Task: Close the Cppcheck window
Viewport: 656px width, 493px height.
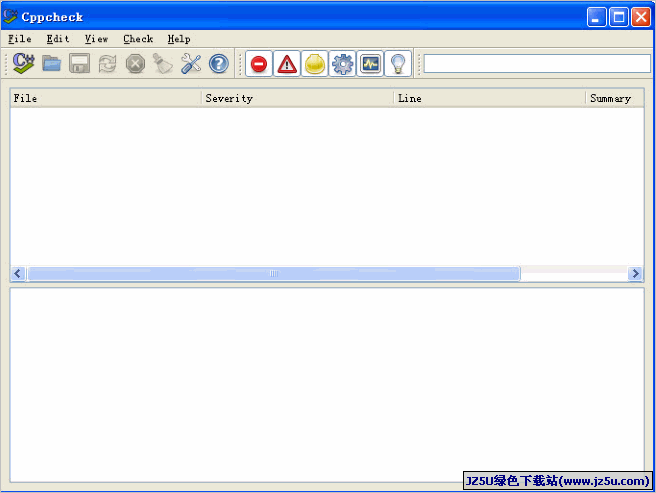Action: [641, 17]
